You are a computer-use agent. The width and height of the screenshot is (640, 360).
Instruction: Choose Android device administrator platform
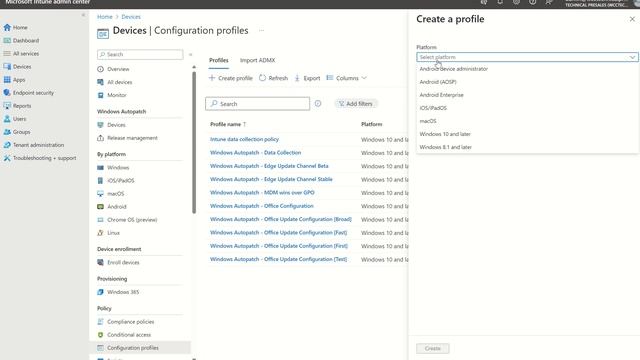pos(453,69)
